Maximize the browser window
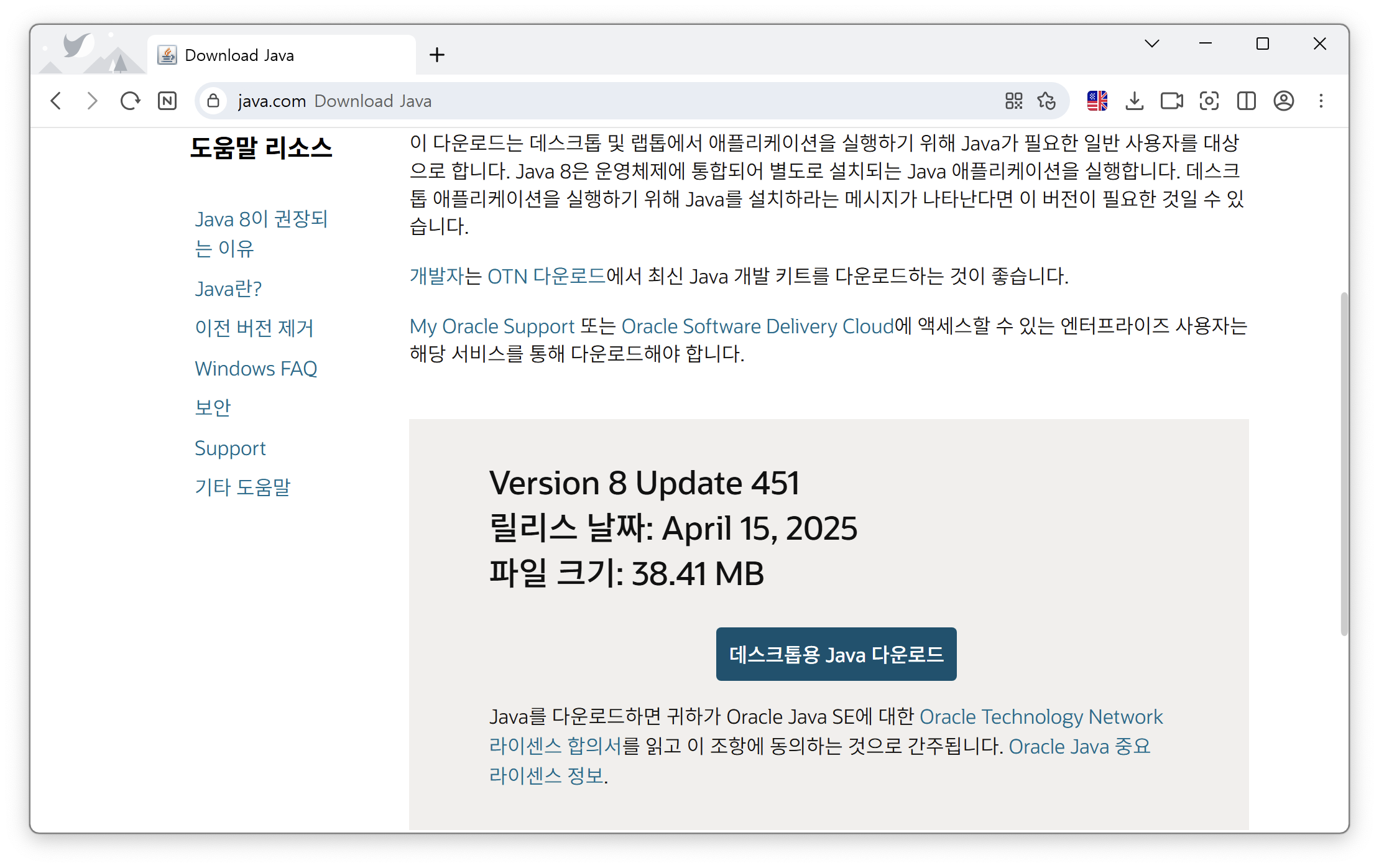 1263,44
